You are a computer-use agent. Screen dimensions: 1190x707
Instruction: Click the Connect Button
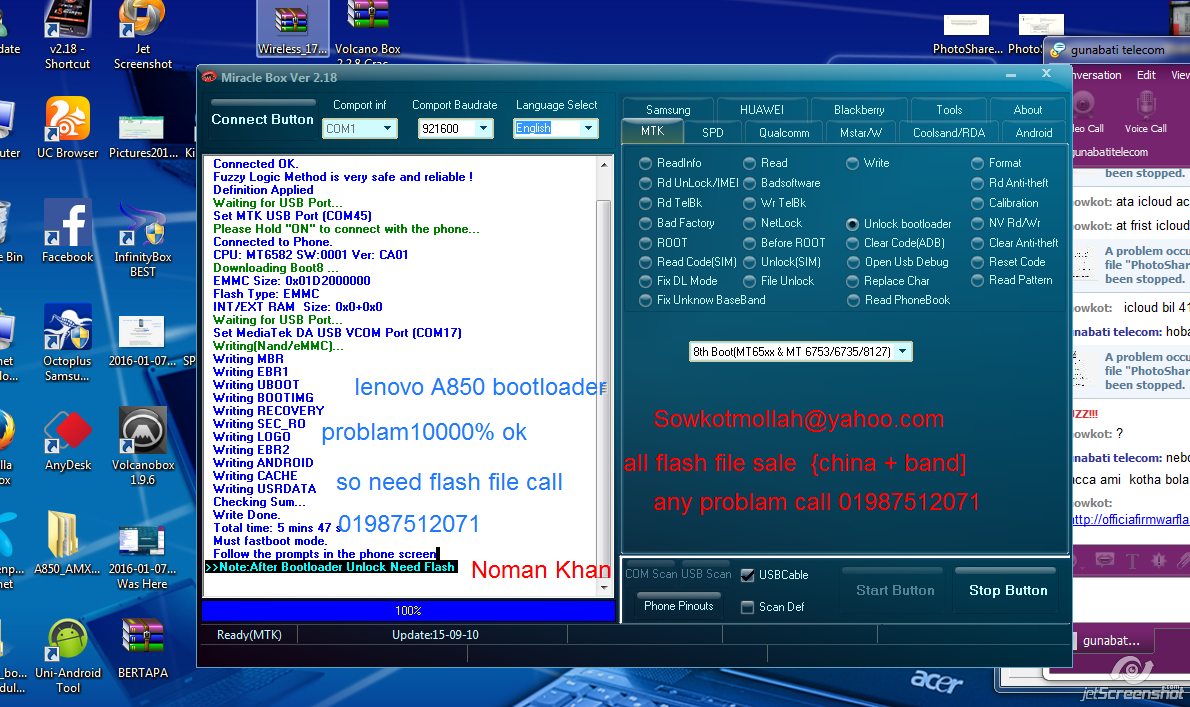(263, 119)
